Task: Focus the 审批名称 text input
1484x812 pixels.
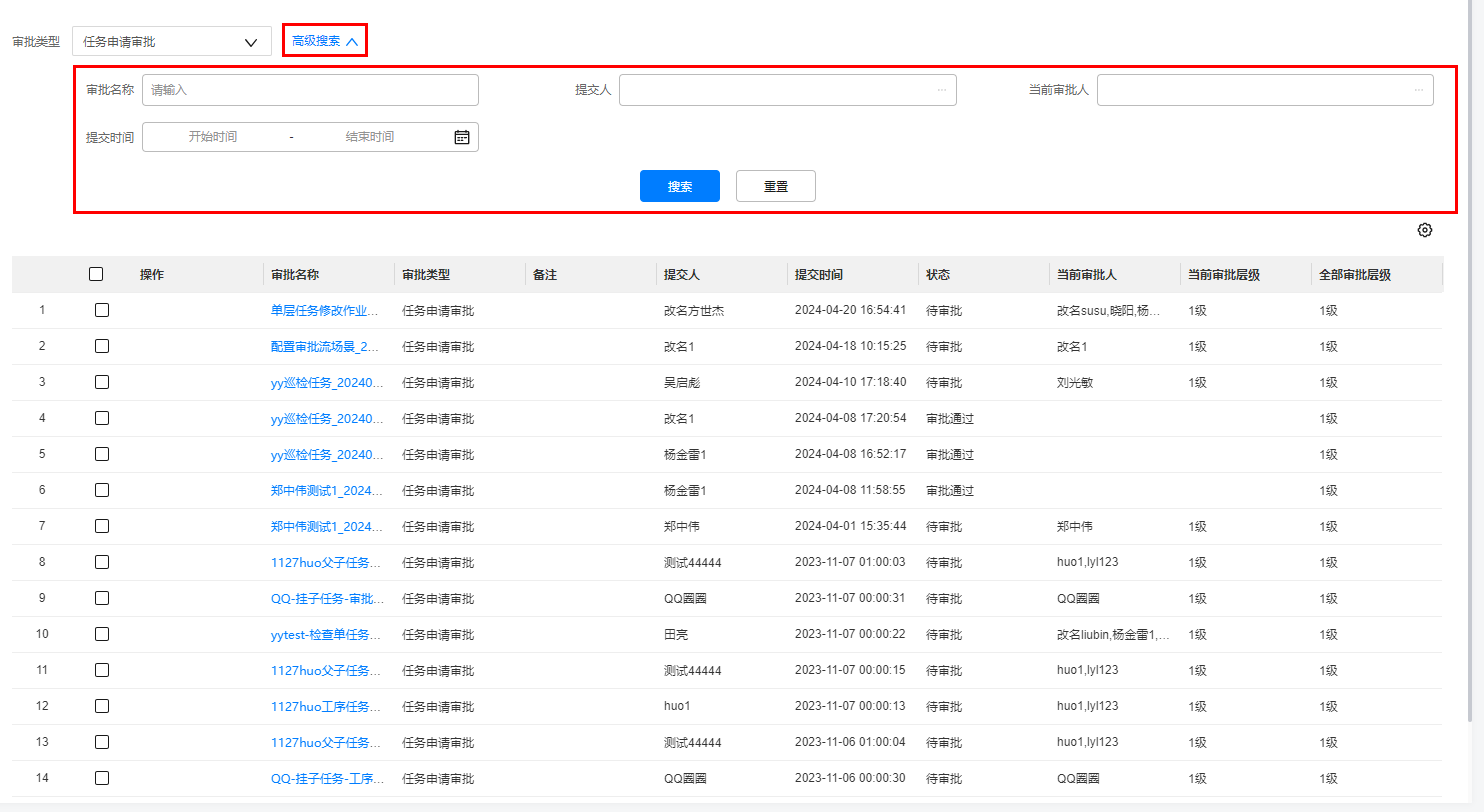Action: pos(310,90)
